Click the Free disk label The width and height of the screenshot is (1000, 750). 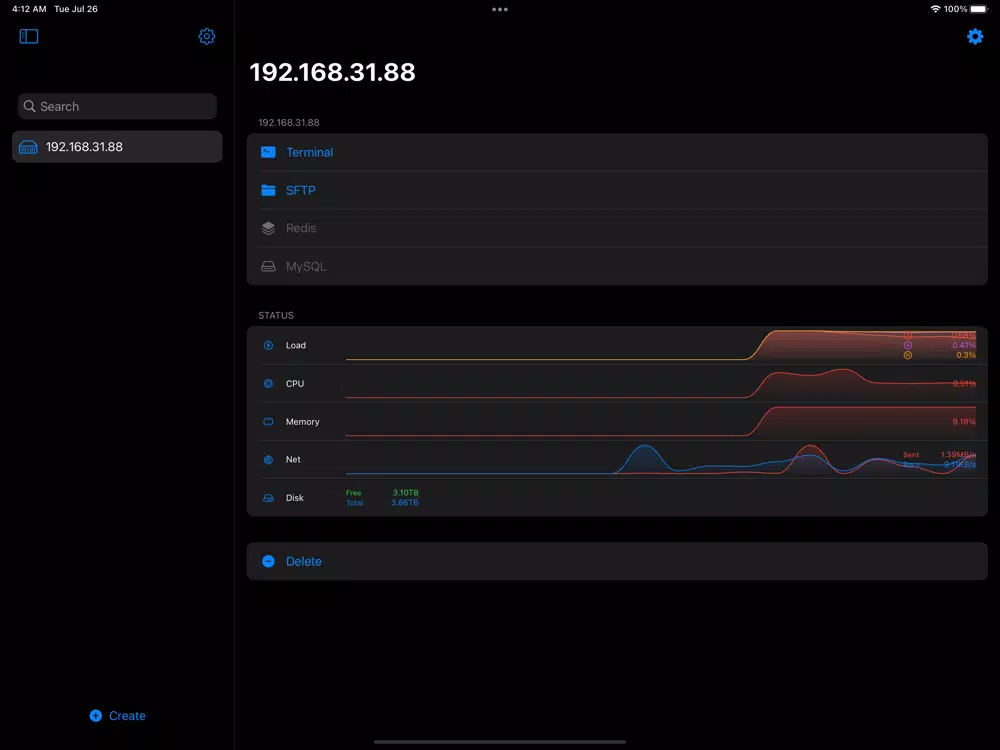[x=353, y=493]
